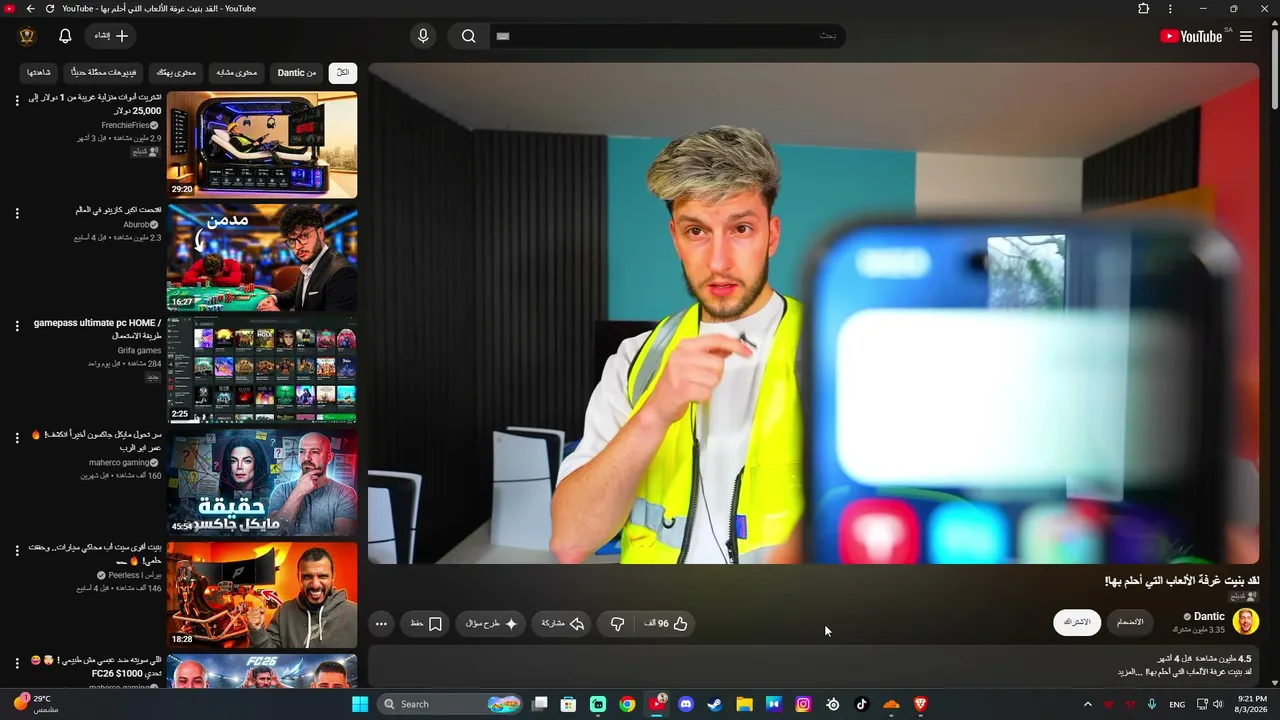Open the browser three-dot menu
This screenshot has height=720, width=1280.
pyautogui.click(x=1170, y=9)
